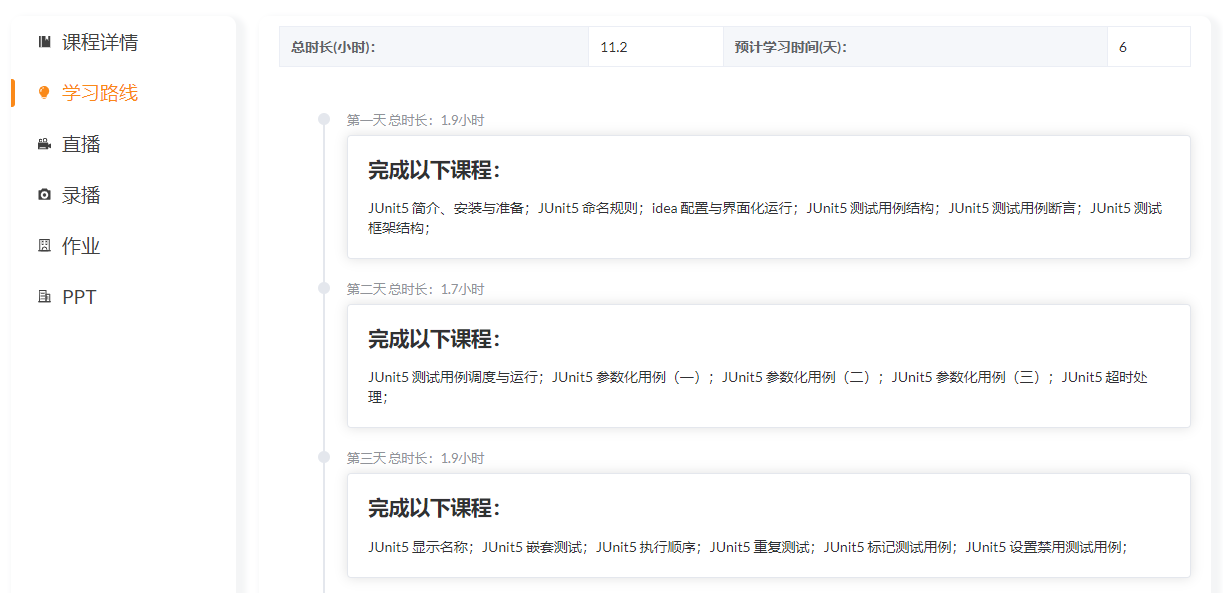Select the second day timeline dot
Screen dimensions: 1223x593
tap(324, 288)
